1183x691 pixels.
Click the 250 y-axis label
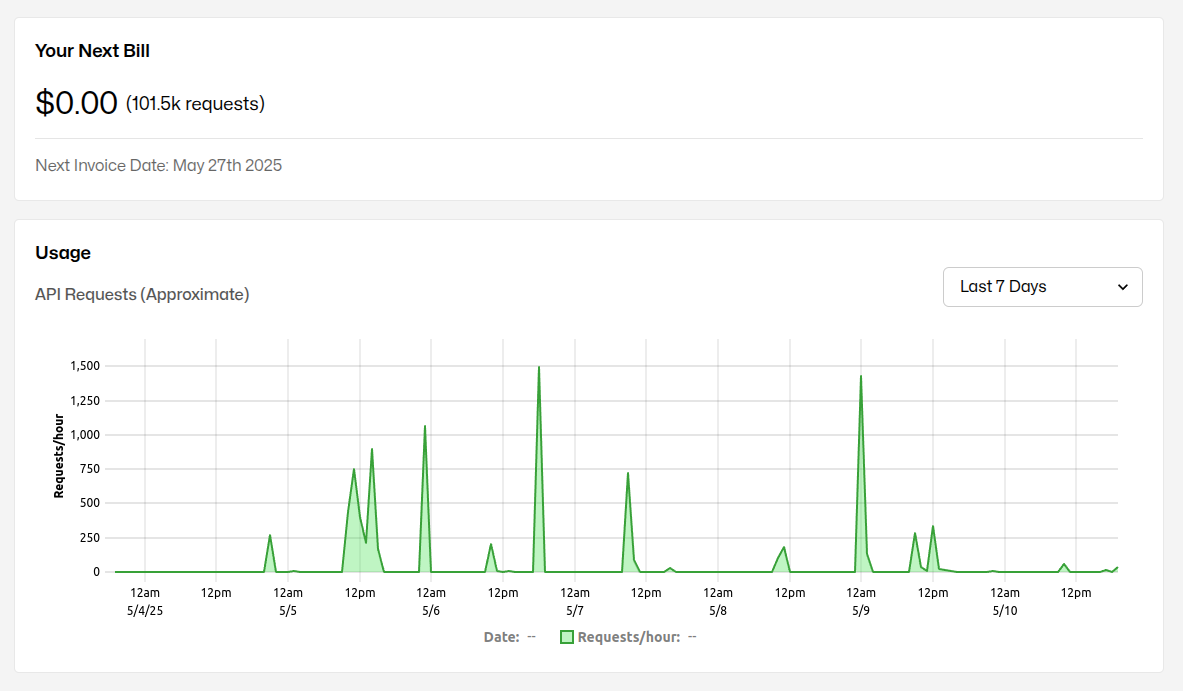90,538
